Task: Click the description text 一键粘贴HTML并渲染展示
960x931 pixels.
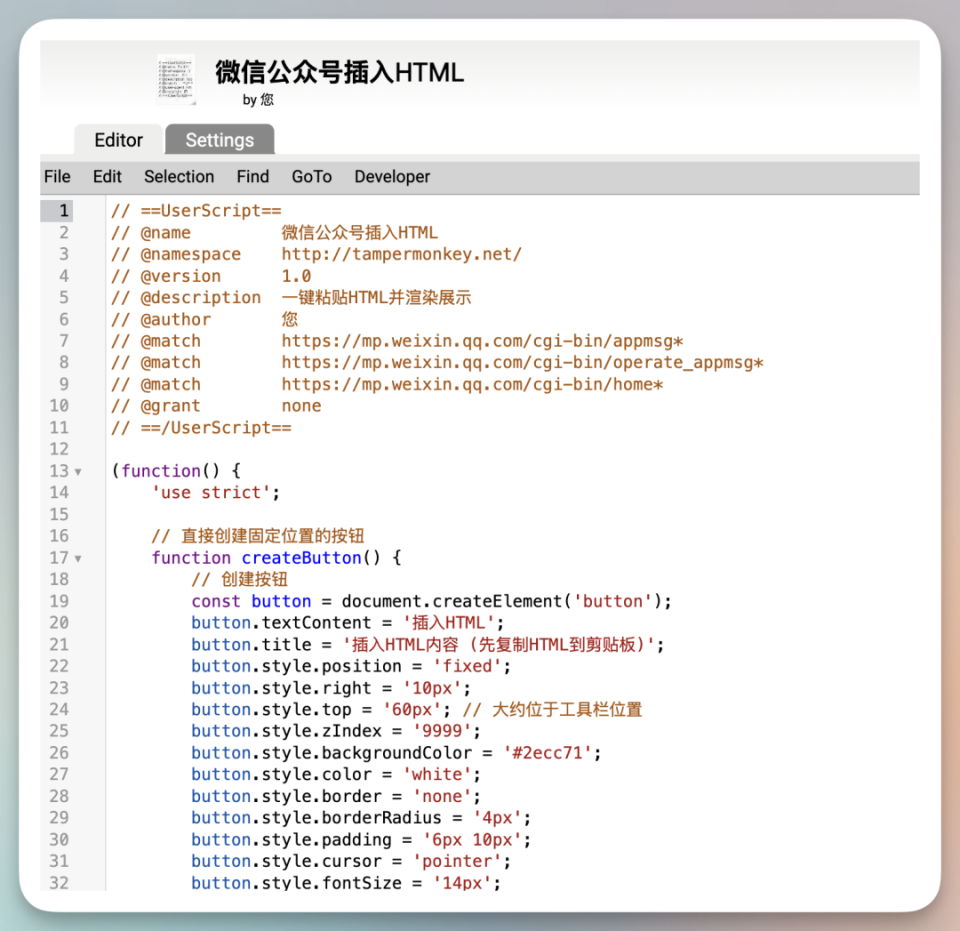Action: point(377,297)
